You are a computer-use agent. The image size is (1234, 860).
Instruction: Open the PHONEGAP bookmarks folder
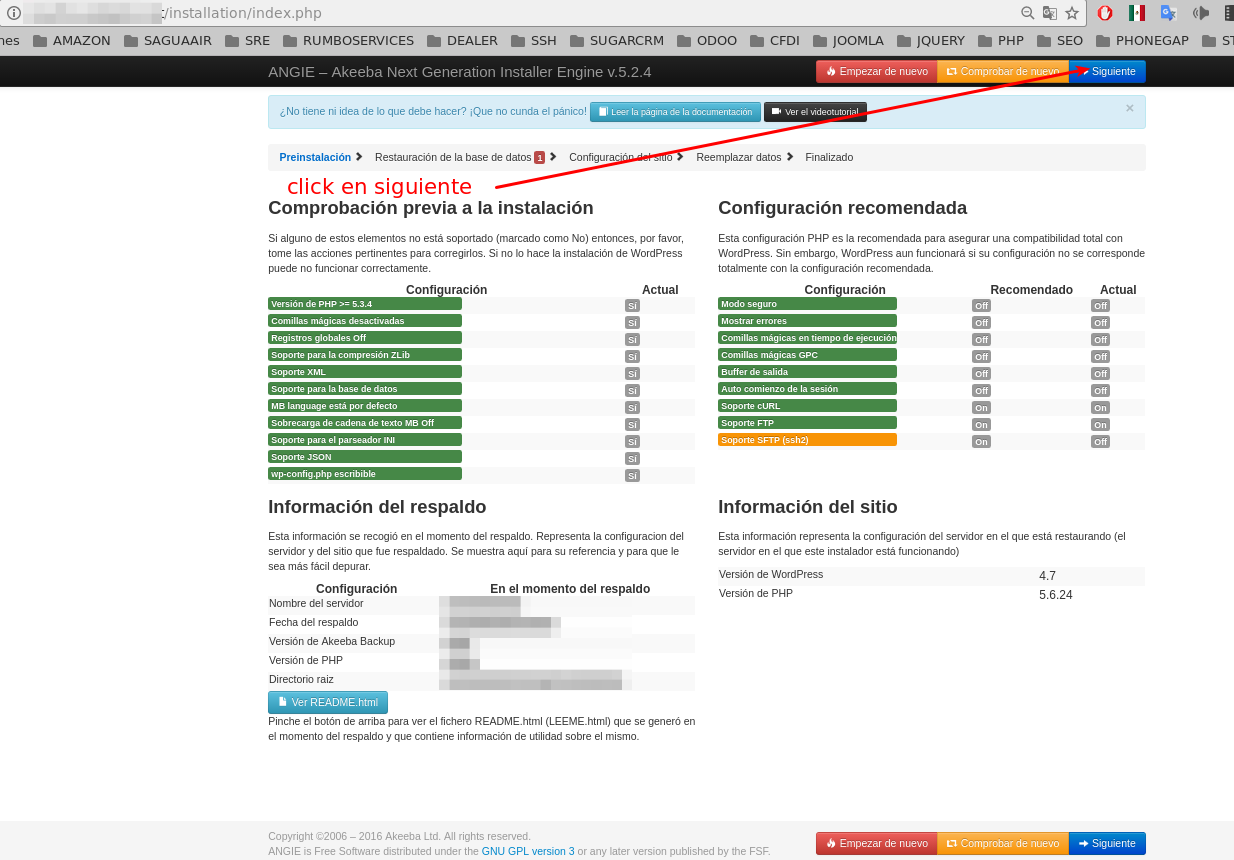click(x=1142, y=41)
